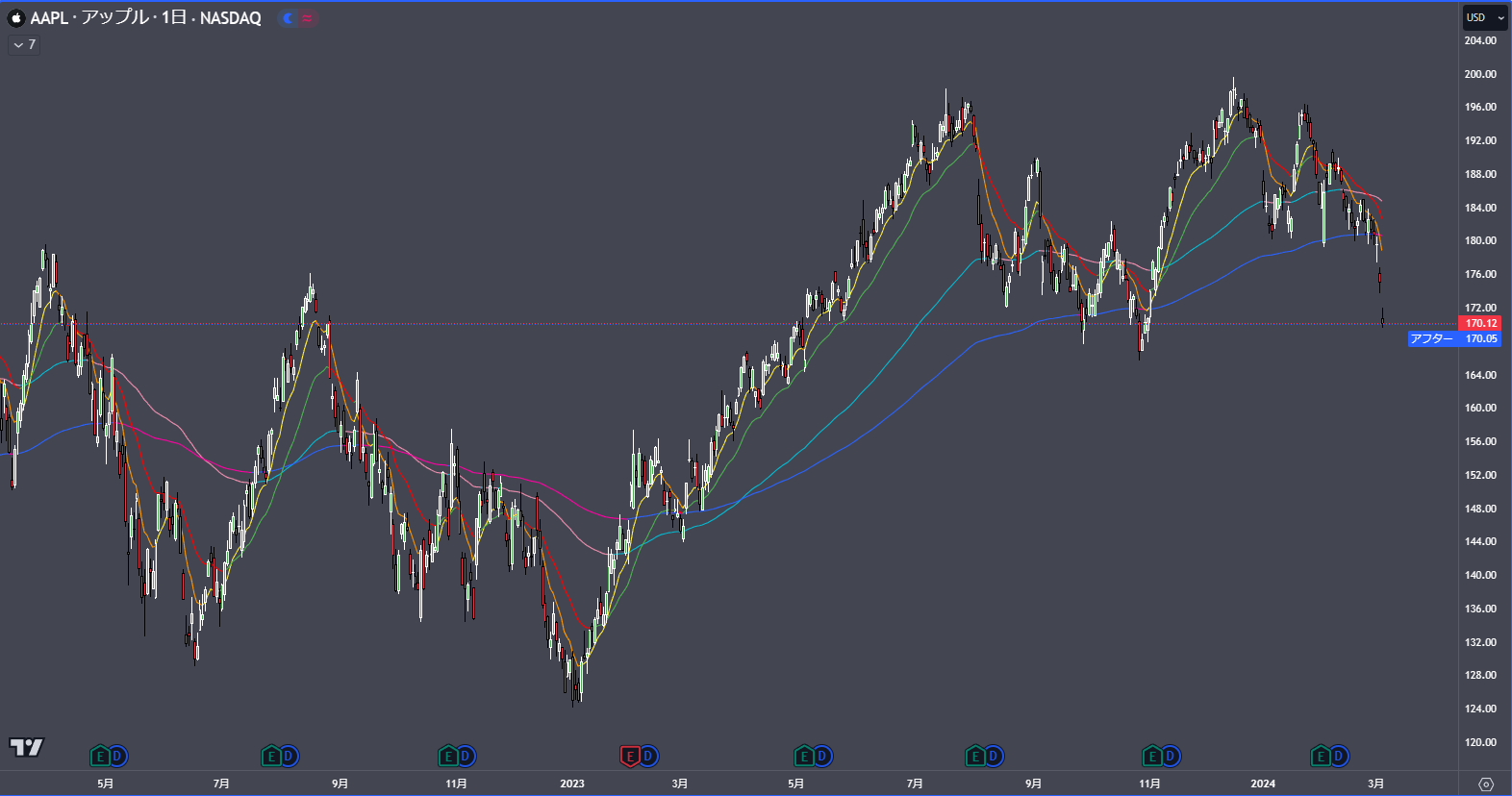Select the D marker above 2023's 11月 label
Viewport: 1512px width, 796px height.
click(1171, 757)
